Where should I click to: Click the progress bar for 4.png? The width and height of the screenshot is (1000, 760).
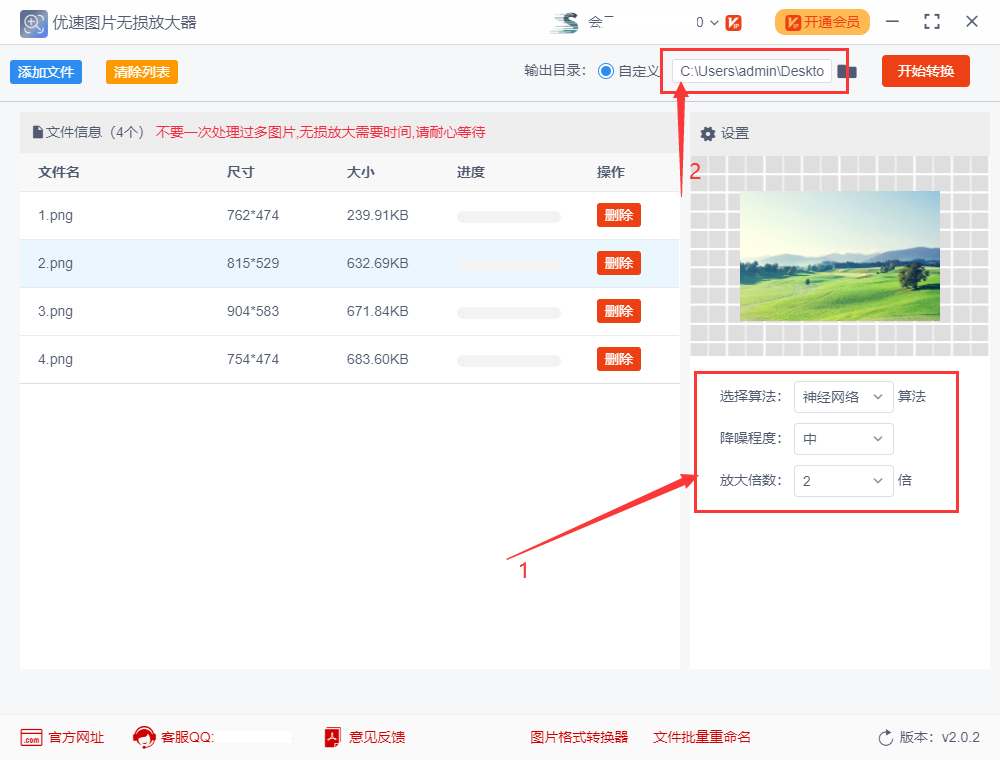pos(509,361)
